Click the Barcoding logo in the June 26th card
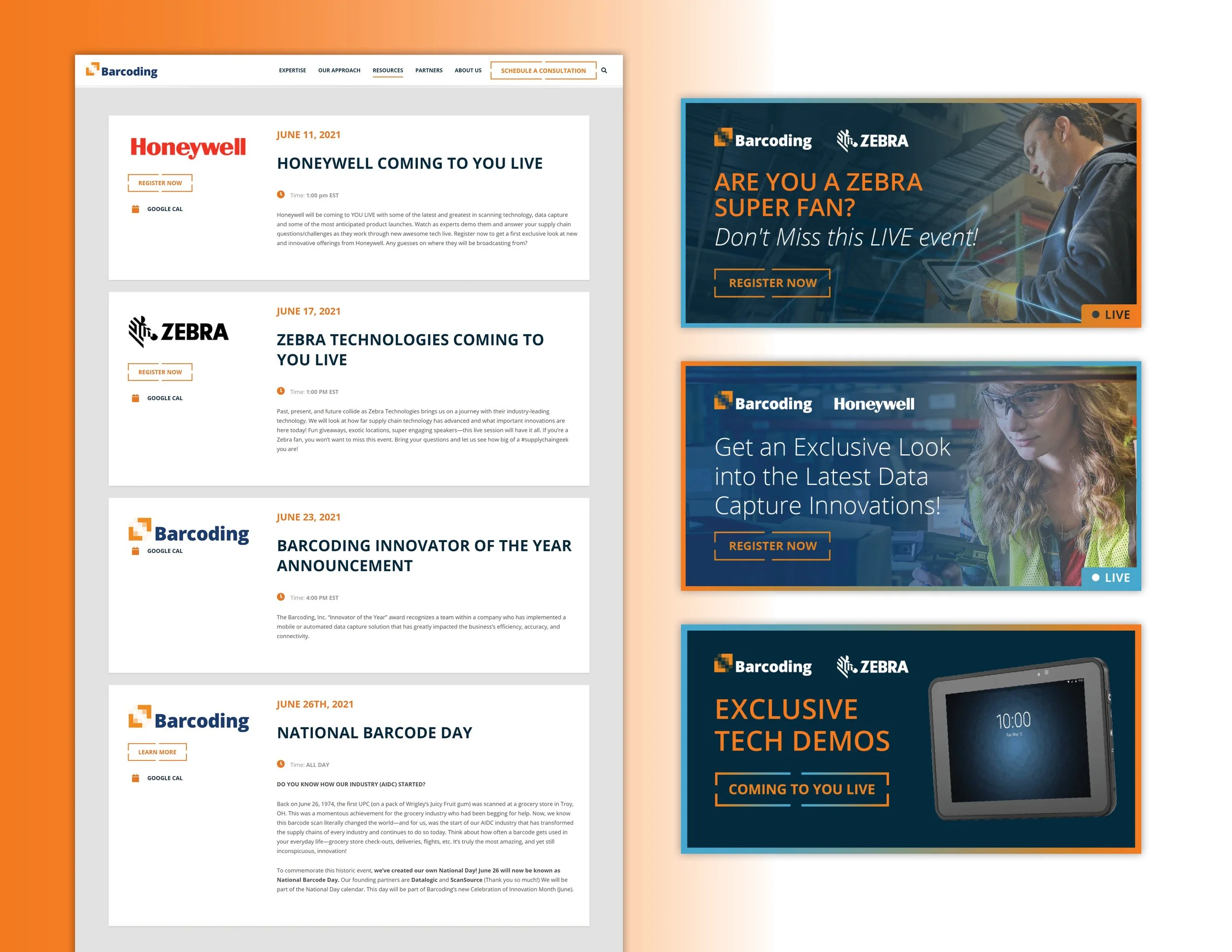Screen dimensions: 1232x952 tap(188, 718)
